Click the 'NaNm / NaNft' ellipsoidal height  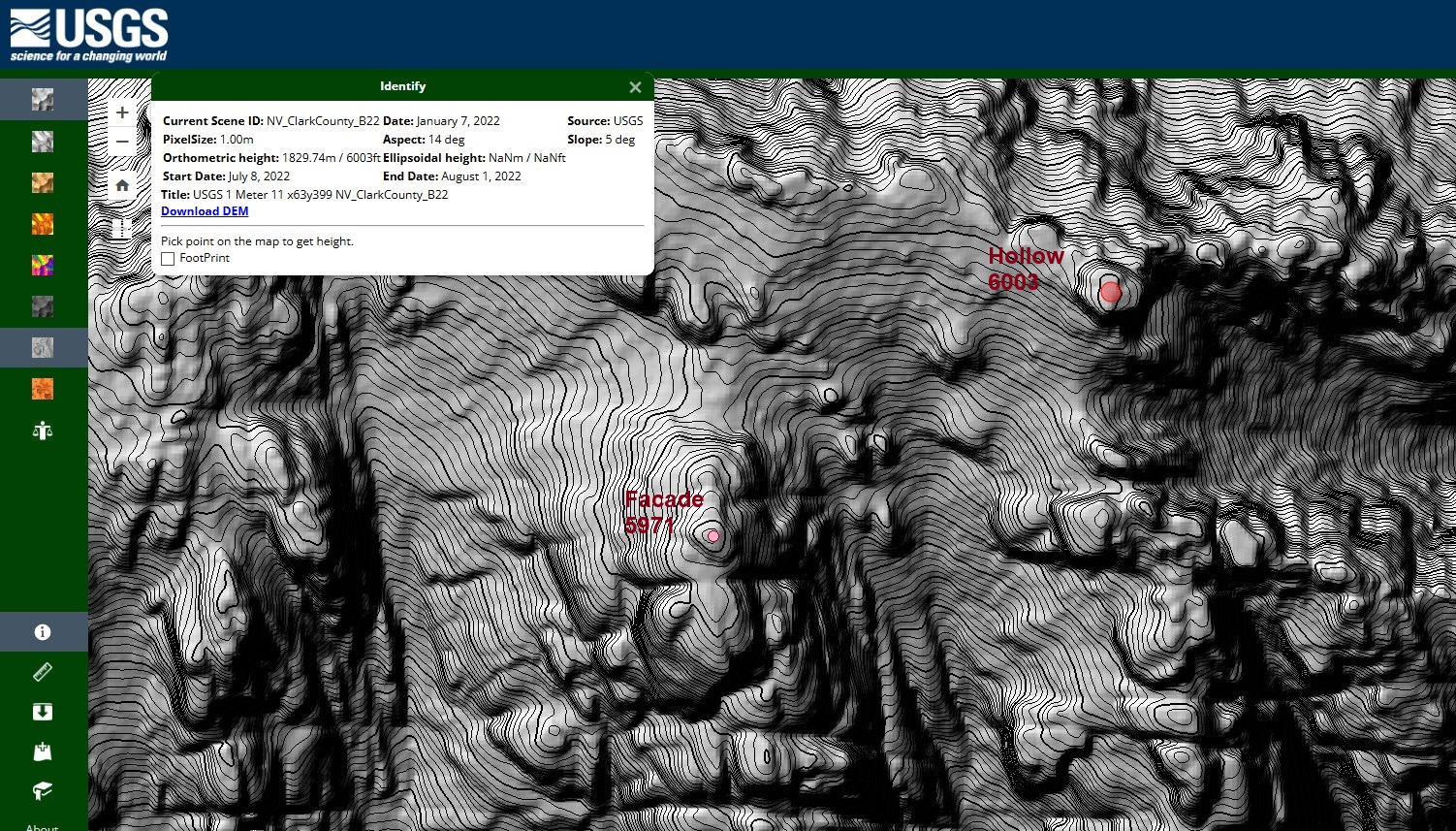tap(527, 158)
